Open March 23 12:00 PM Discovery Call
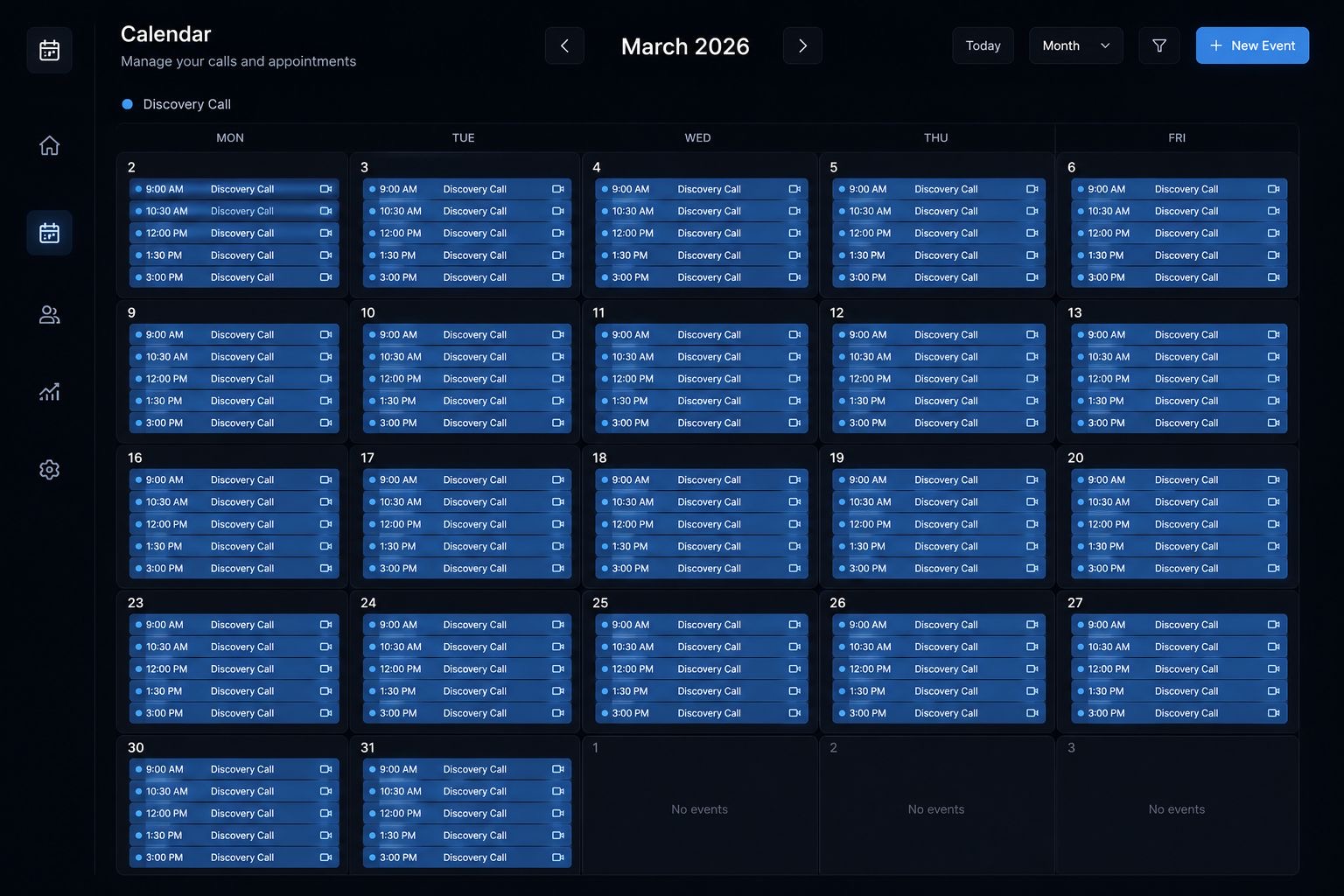This screenshot has height=896, width=1344. pos(234,669)
